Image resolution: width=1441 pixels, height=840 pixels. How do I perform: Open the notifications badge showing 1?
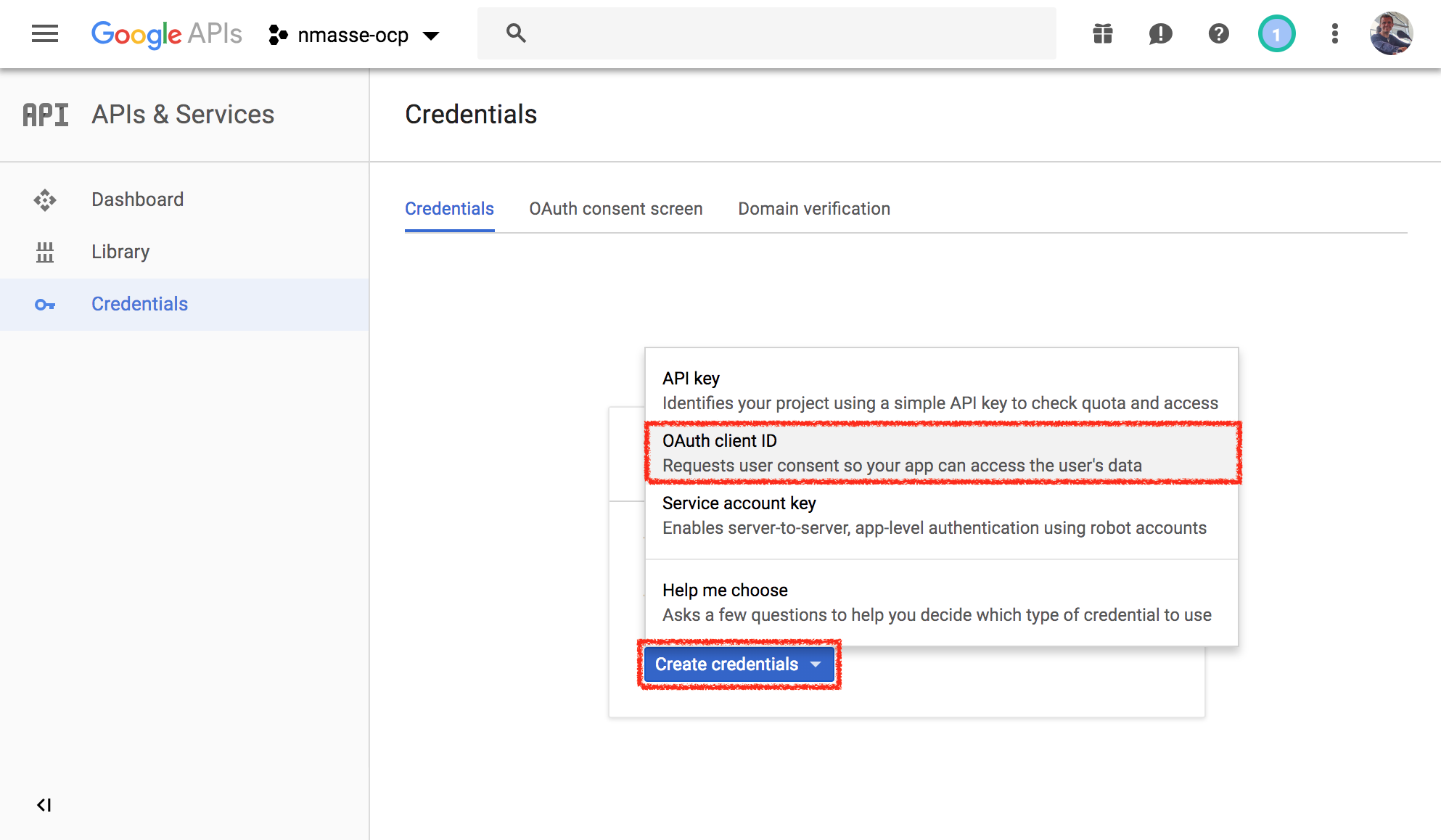pos(1276,33)
